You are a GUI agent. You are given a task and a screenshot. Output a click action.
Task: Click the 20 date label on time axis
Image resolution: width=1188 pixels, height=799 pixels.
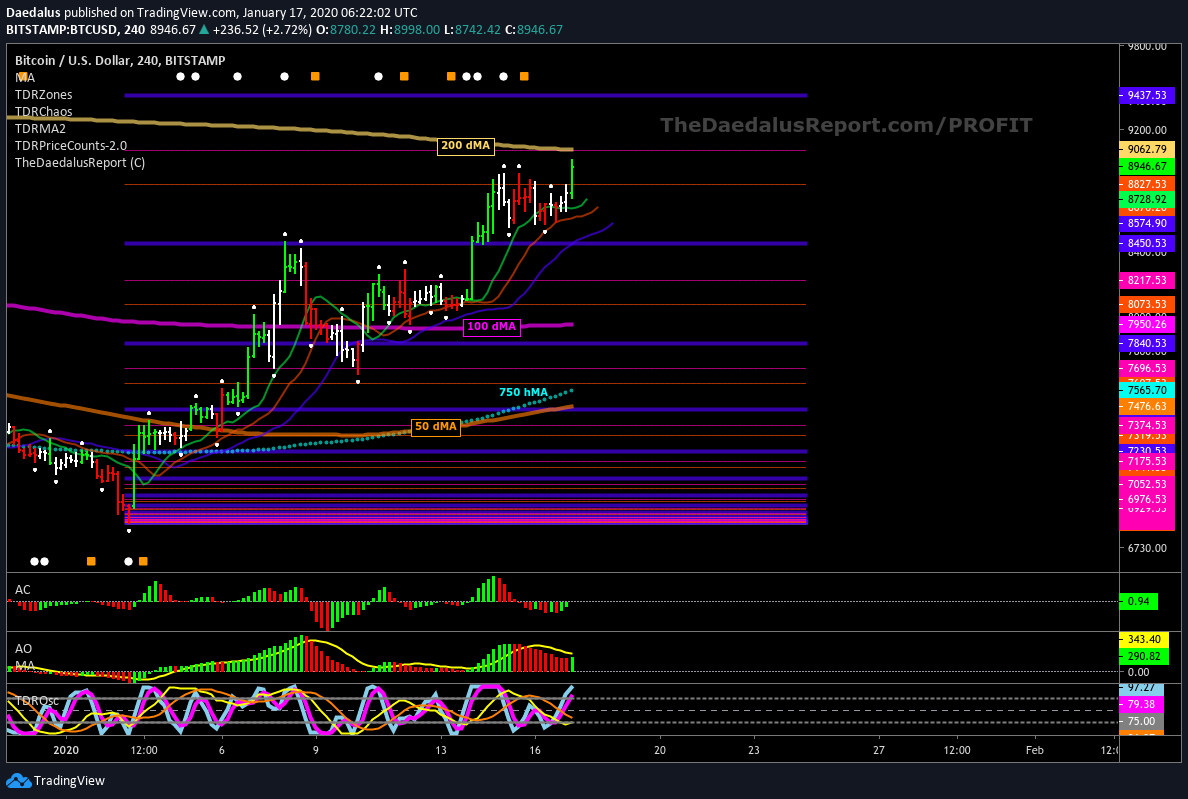click(660, 750)
